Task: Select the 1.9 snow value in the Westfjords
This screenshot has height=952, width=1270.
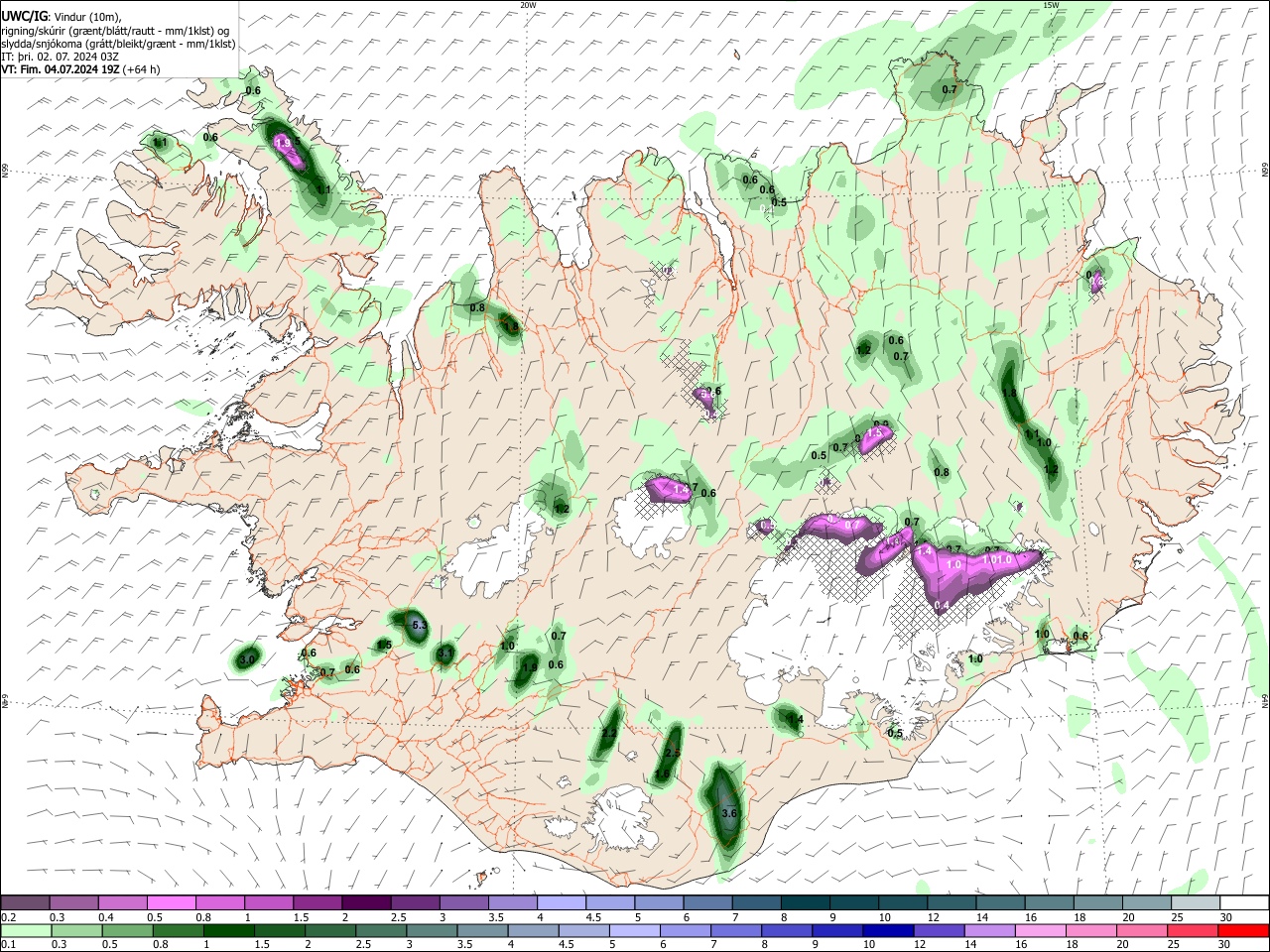Action: click(283, 144)
